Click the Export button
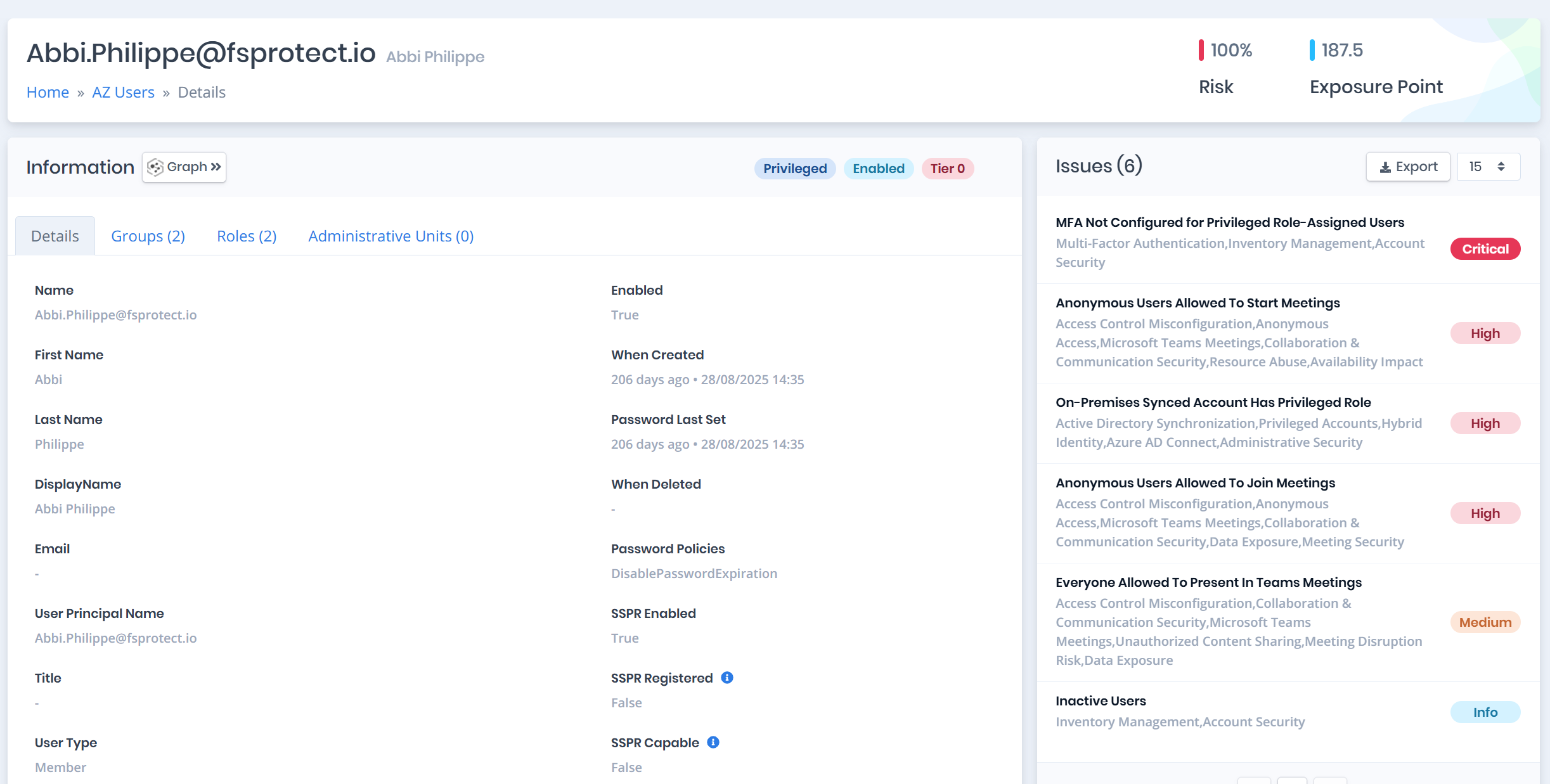This screenshot has width=1550, height=784. pyautogui.click(x=1407, y=166)
